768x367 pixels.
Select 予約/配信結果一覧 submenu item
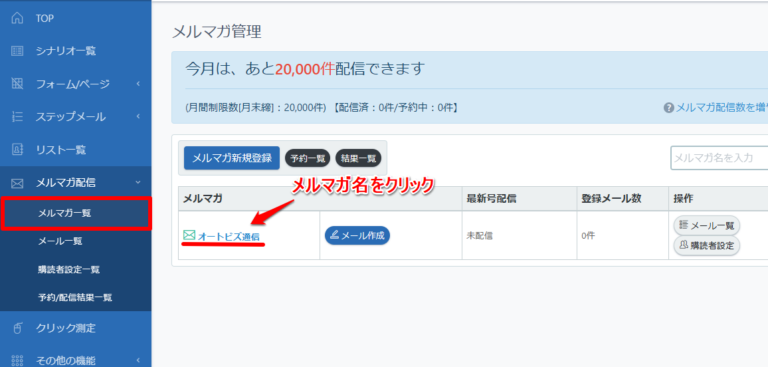75,297
